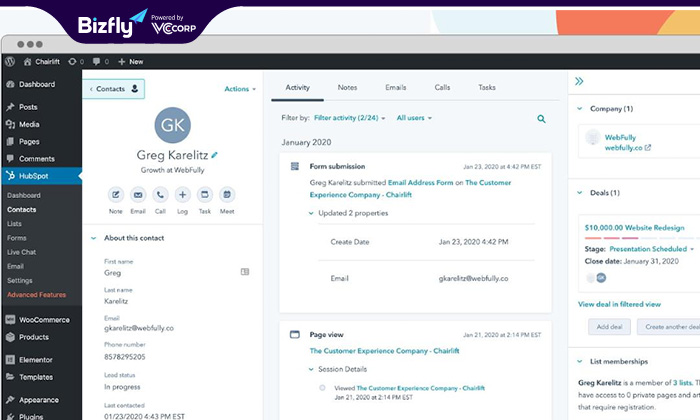
Task: Click the Phone number field 8578295205
Action: pos(125,357)
